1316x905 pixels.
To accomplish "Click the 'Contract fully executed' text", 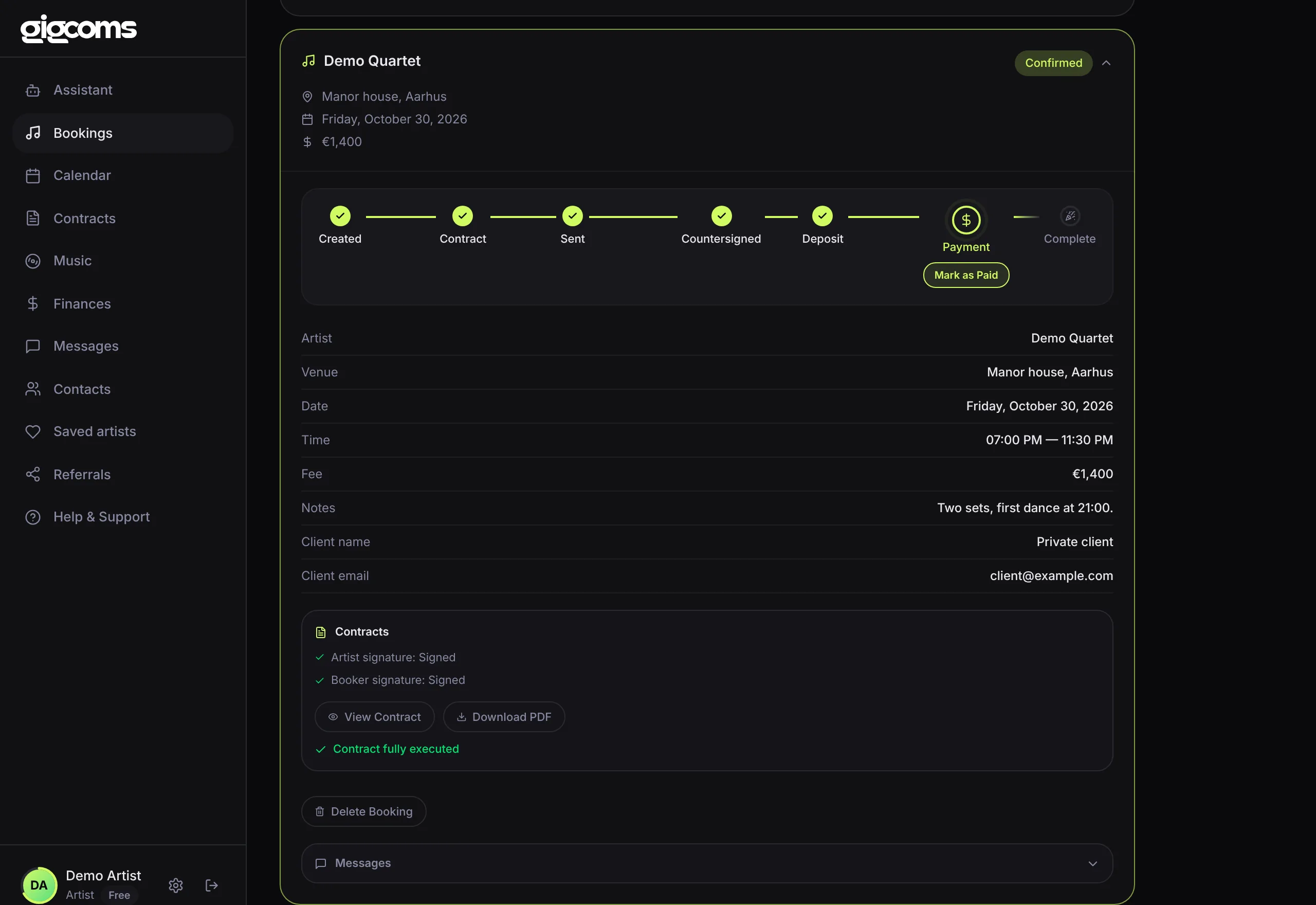I will (x=396, y=749).
